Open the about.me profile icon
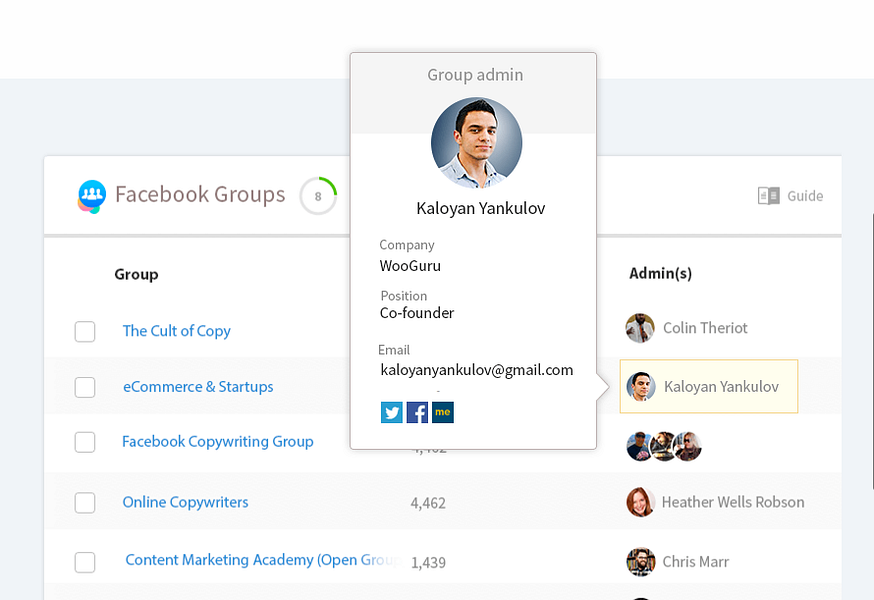 pyautogui.click(x=443, y=412)
